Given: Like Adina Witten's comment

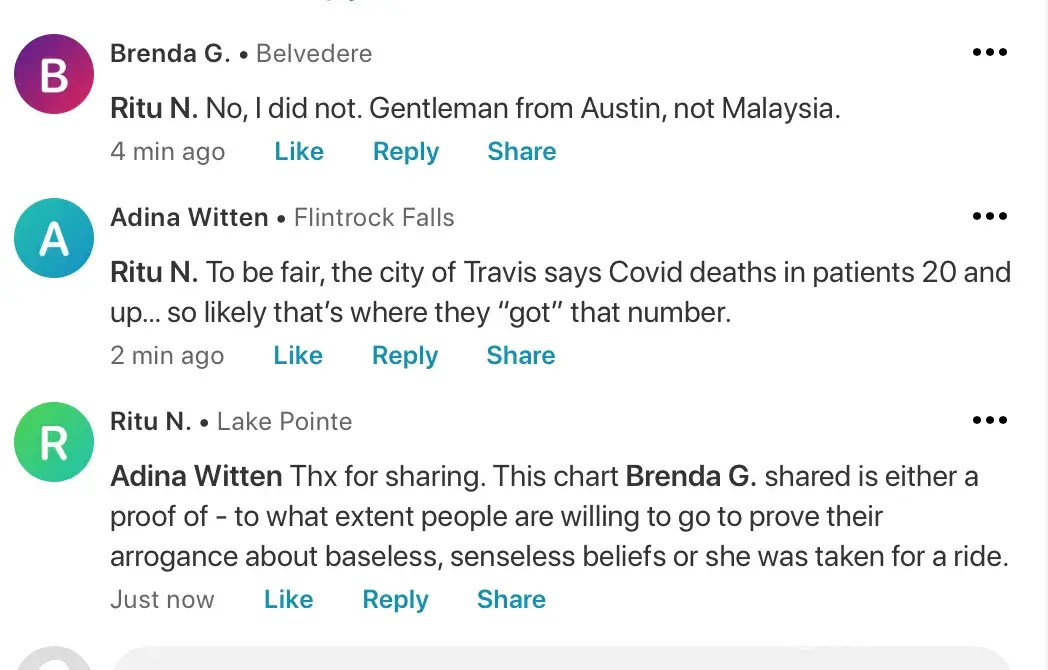Looking at the screenshot, I should click(x=298, y=356).
